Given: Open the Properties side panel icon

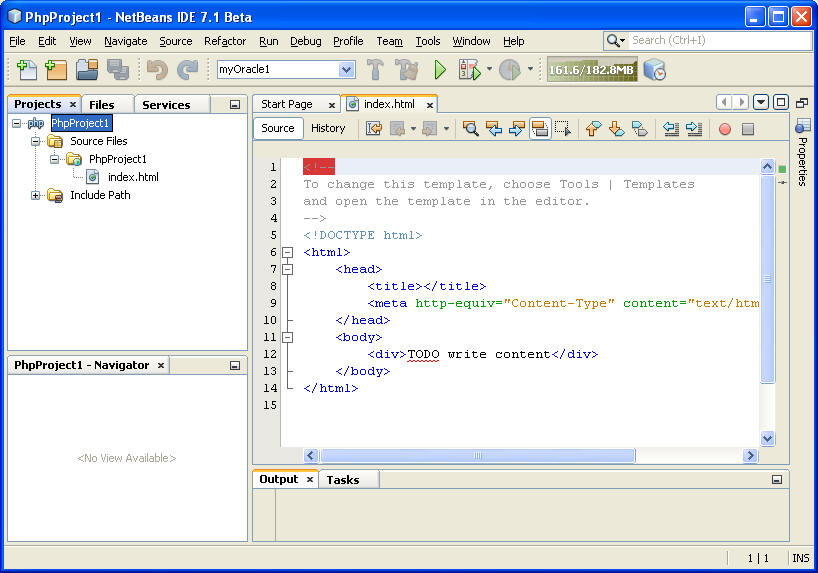Looking at the screenshot, I should click(x=802, y=126).
